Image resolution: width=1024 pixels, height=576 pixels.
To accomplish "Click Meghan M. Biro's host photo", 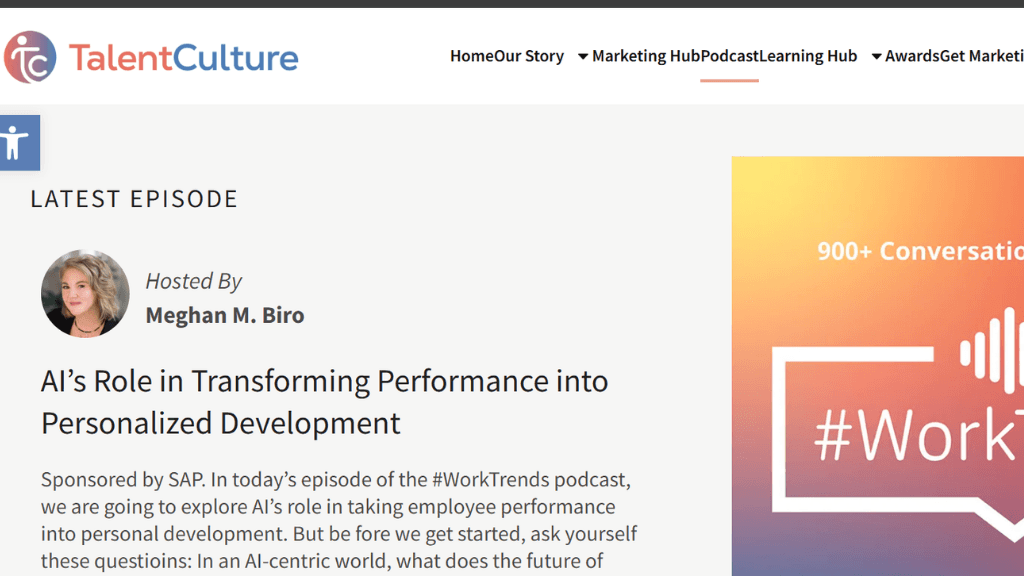I will pos(85,293).
